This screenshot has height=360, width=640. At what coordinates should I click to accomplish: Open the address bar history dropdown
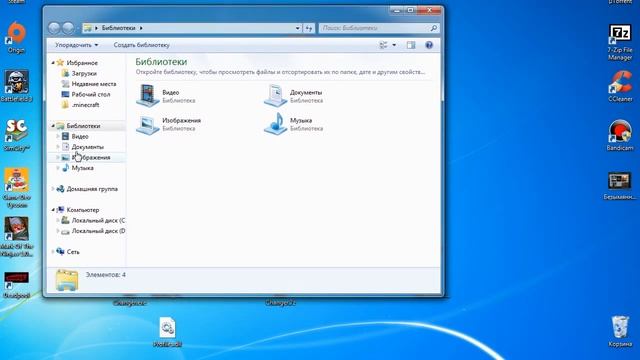(x=298, y=28)
